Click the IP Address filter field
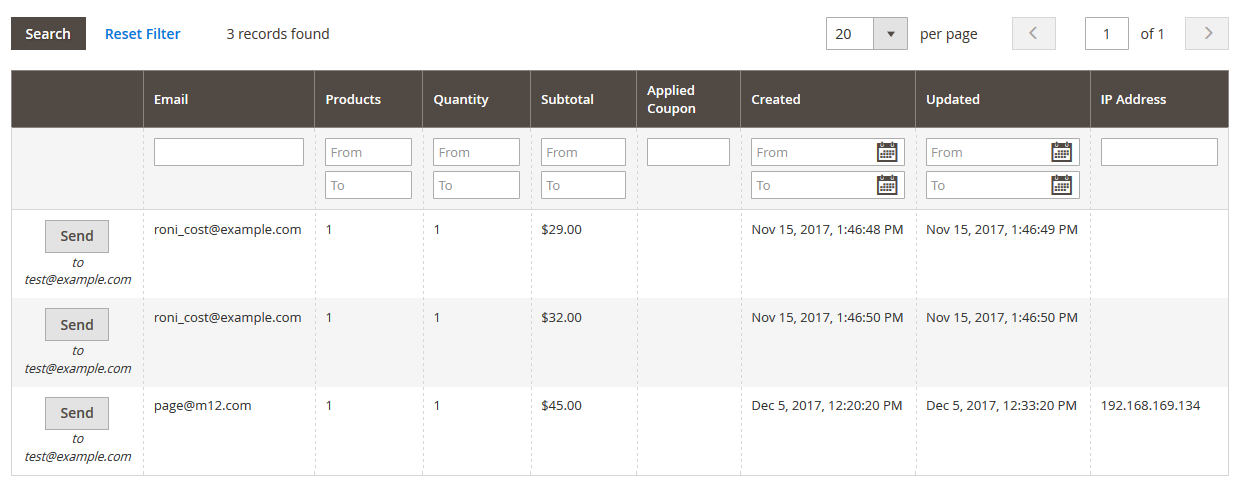Screen dimensions: 1241x488 pos(1159,152)
